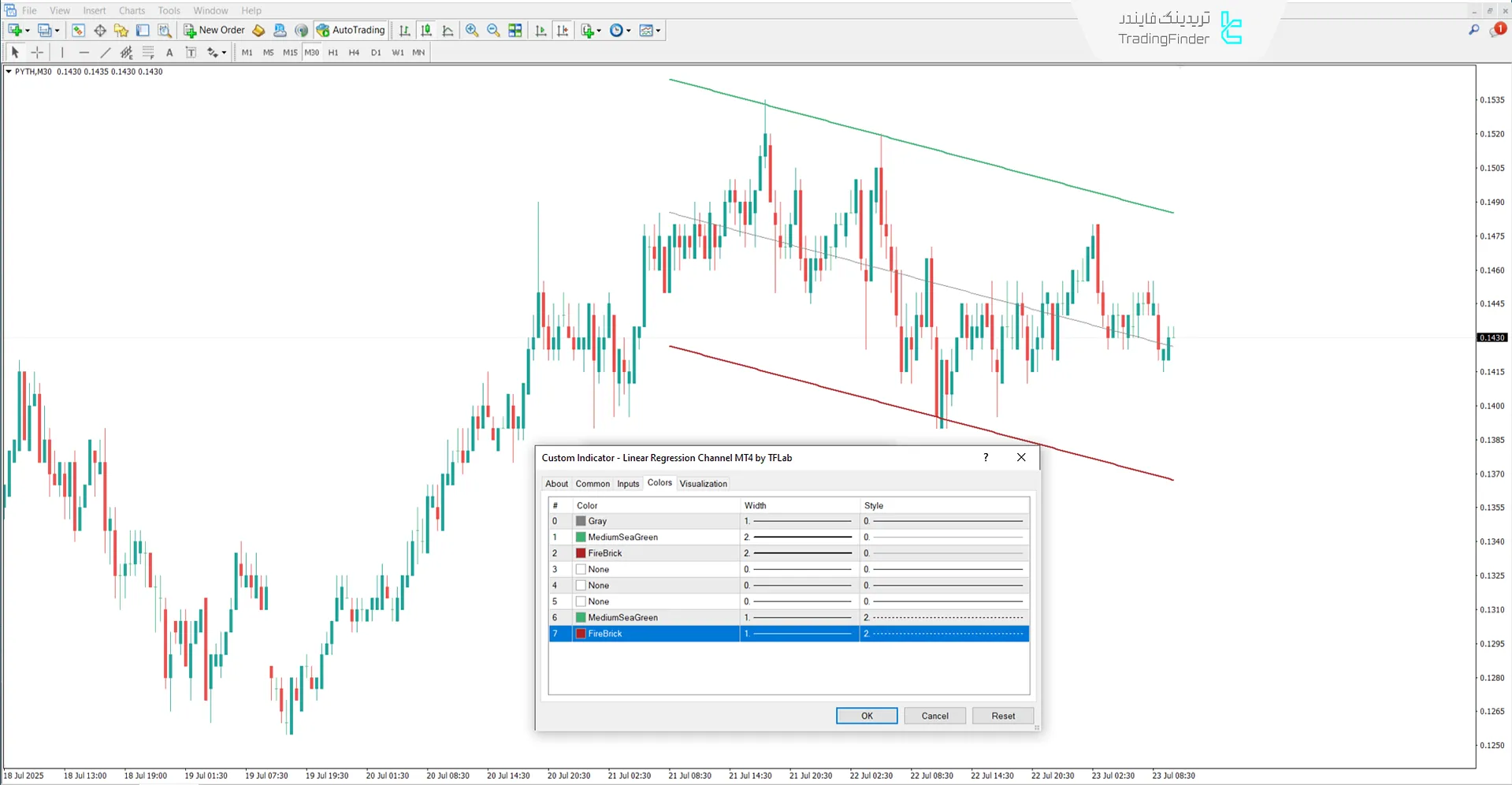Switch chart to candlestick display
This screenshot has height=785, width=1512.
point(425,30)
